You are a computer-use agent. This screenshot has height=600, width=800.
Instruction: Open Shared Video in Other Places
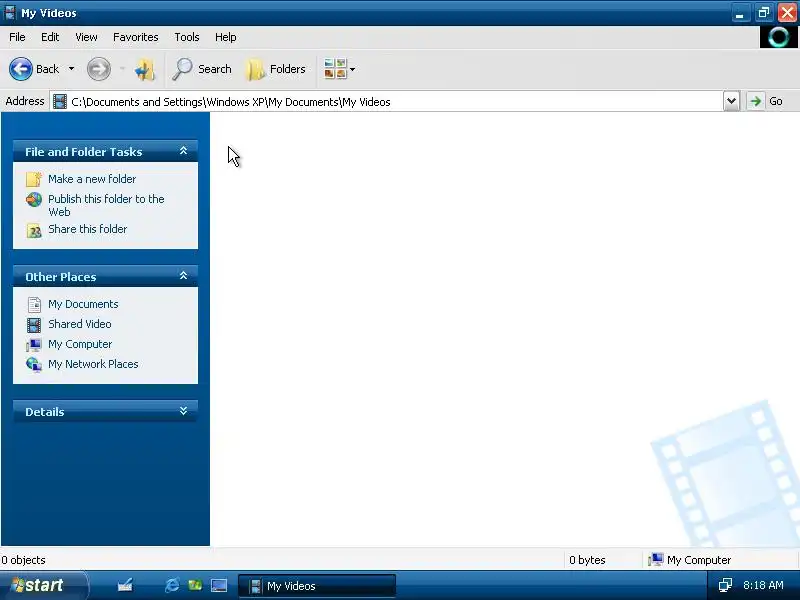pos(80,324)
